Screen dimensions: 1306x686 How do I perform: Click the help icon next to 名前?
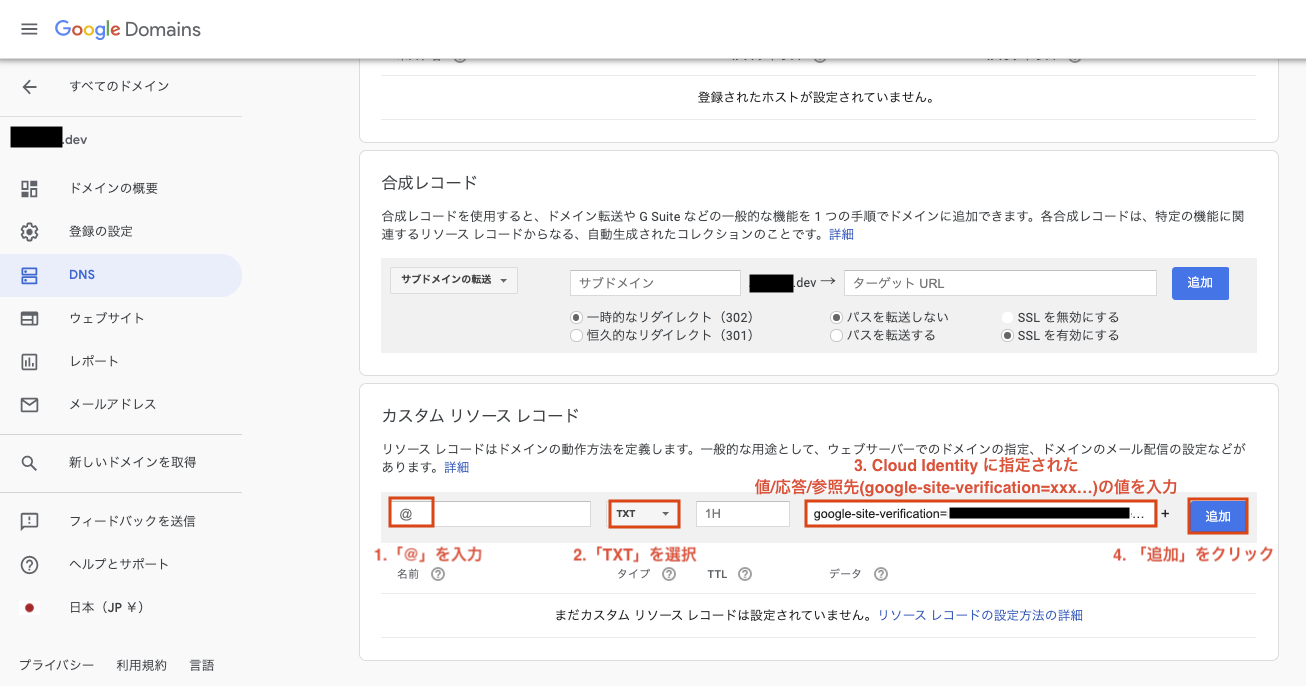pyautogui.click(x=437, y=574)
